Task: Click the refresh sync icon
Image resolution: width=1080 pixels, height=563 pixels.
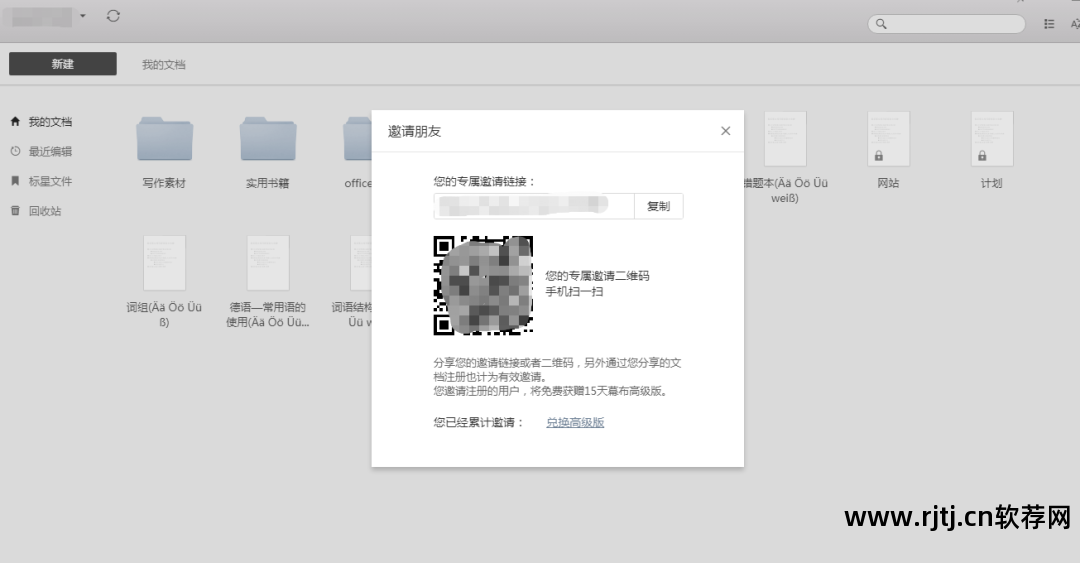Action: click(x=114, y=16)
